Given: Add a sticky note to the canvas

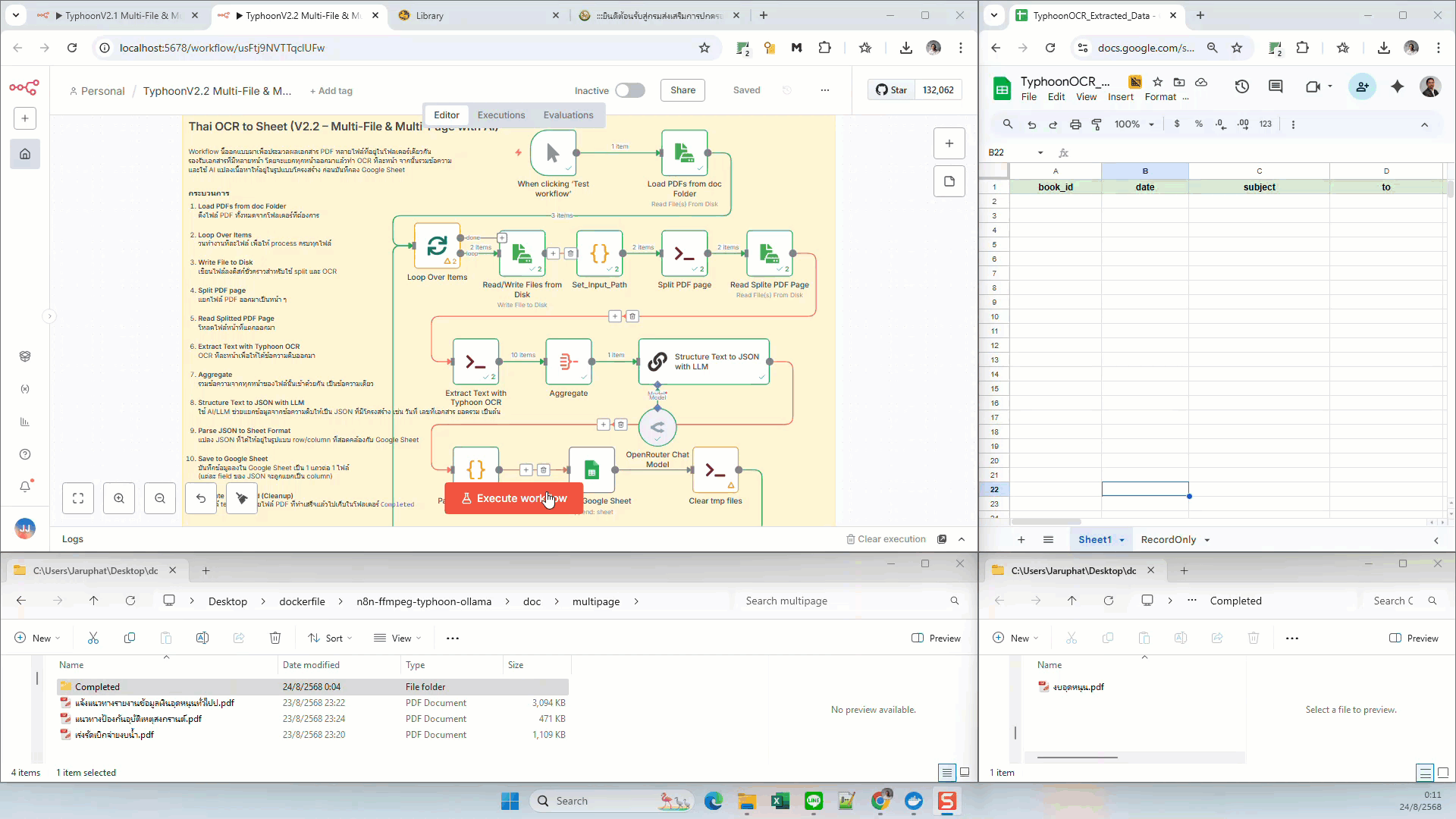Looking at the screenshot, I should click(949, 181).
